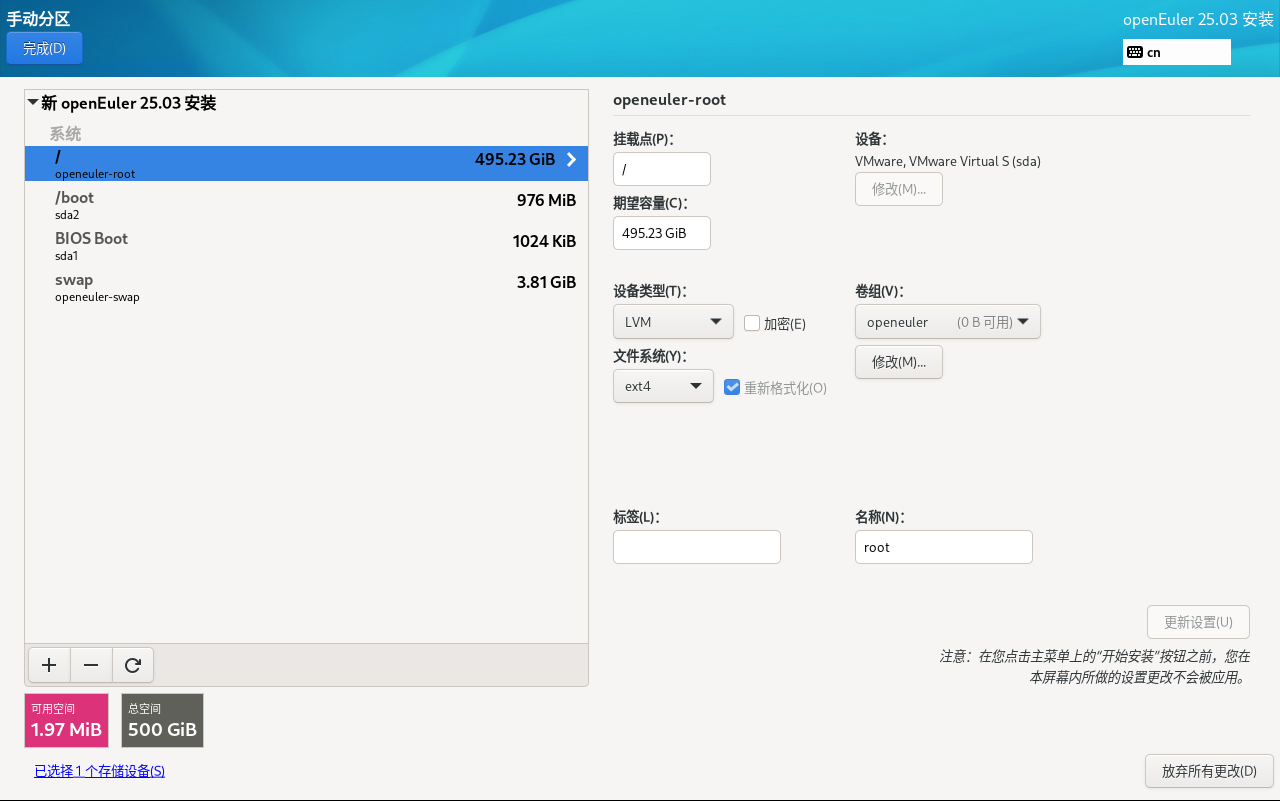The image size is (1280, 801).
Task: Select the BIOS Boot sda1 partition row
Action: [x=306, y=246]
